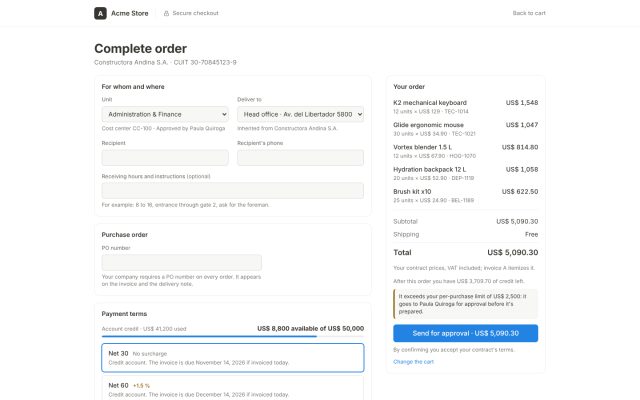Click the Complete order heading
This screenshot has width=640, height=400.
click(140, 49)
